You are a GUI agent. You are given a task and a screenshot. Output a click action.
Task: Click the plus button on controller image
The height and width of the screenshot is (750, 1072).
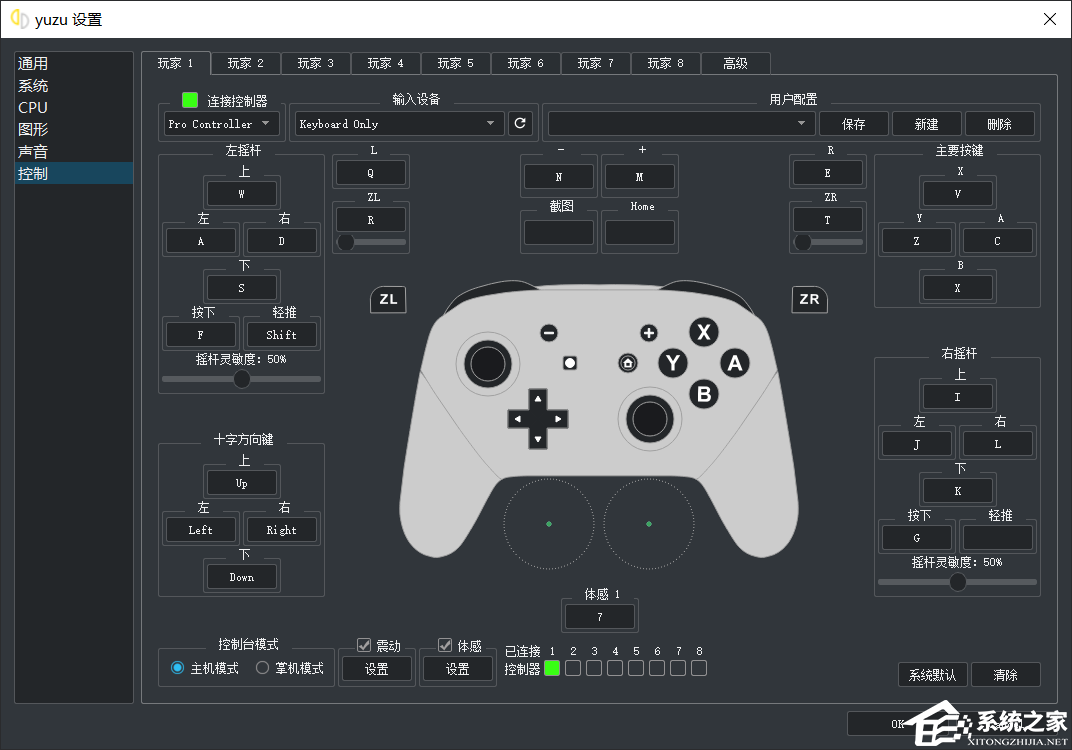(x=649, y=333)
